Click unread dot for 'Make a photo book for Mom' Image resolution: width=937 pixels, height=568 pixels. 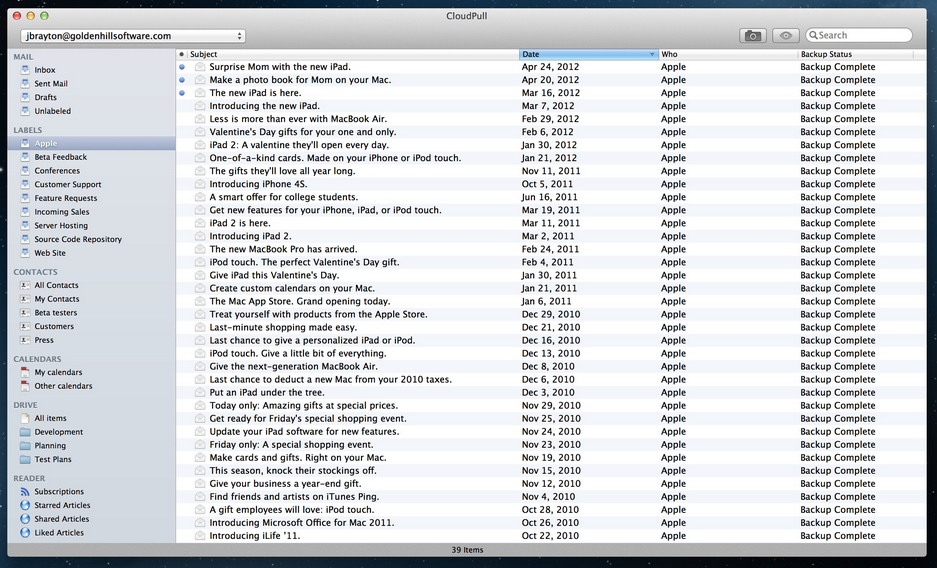[x=182, y=80]
